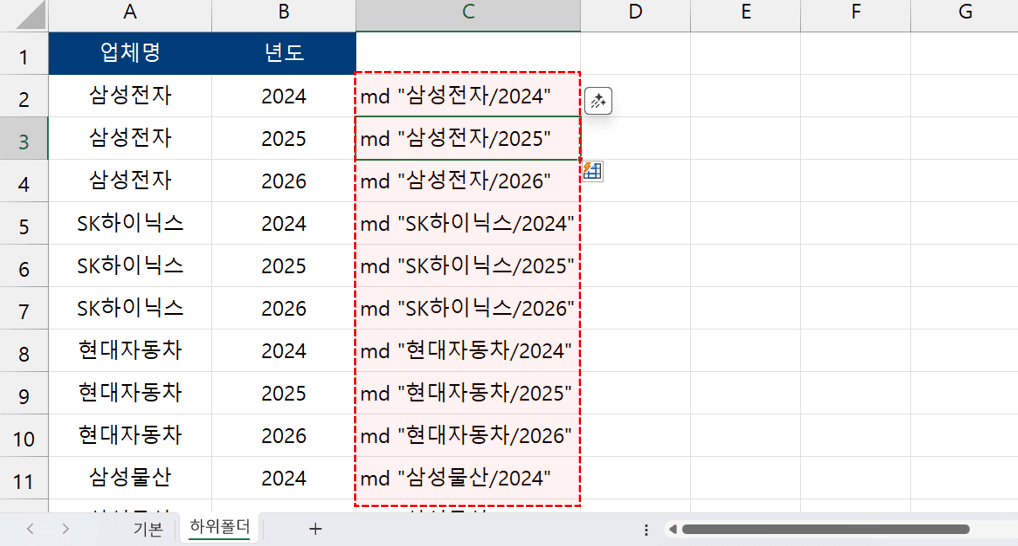Select cell md "현대자동차/2024"
Viewport: 1018px width, 546px height.
[x=468, y=351]
